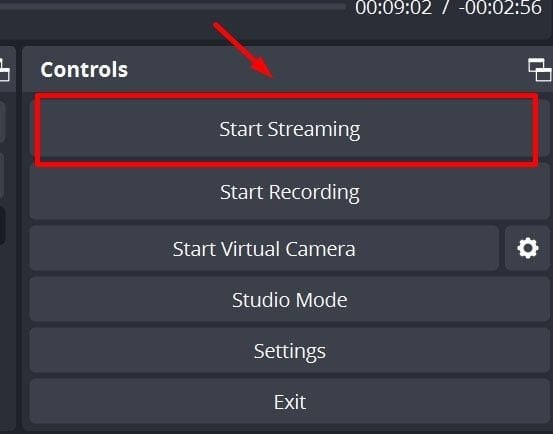Toggle the 00:09:02 / -00:02:56 timer display
The height and width of the screenshot is (434, 553).
[448, 8]
